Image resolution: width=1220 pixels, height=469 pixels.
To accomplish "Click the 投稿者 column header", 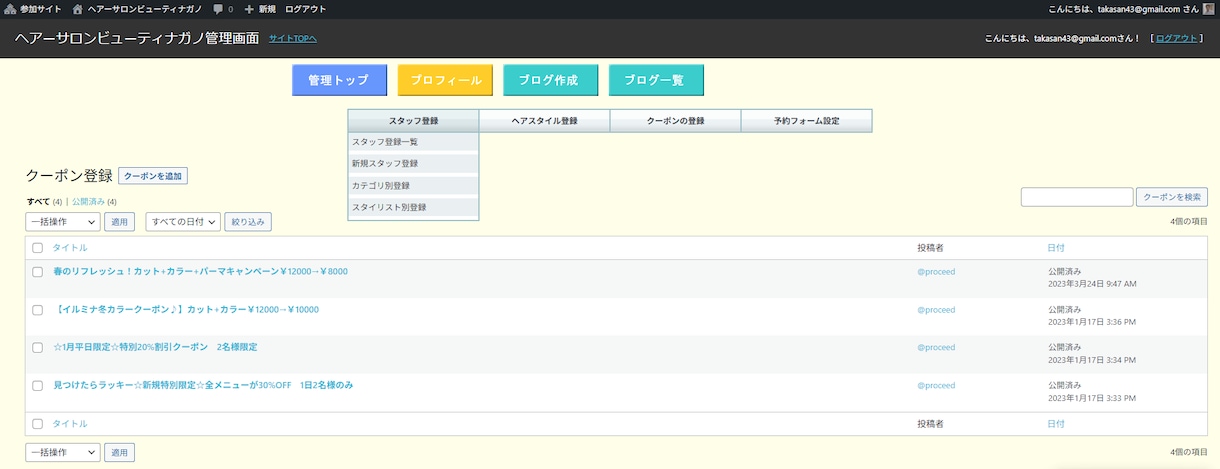I will tap(930, 248).
